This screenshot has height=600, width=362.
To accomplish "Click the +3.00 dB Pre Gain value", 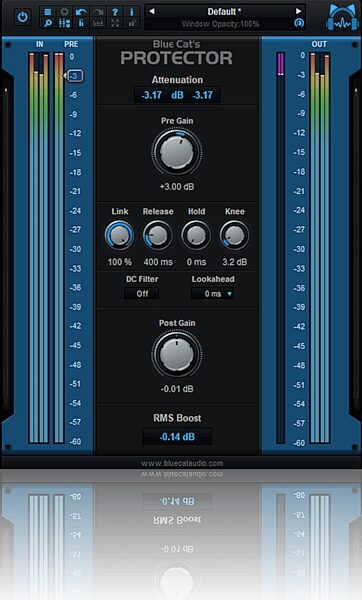I will point(177,187).
